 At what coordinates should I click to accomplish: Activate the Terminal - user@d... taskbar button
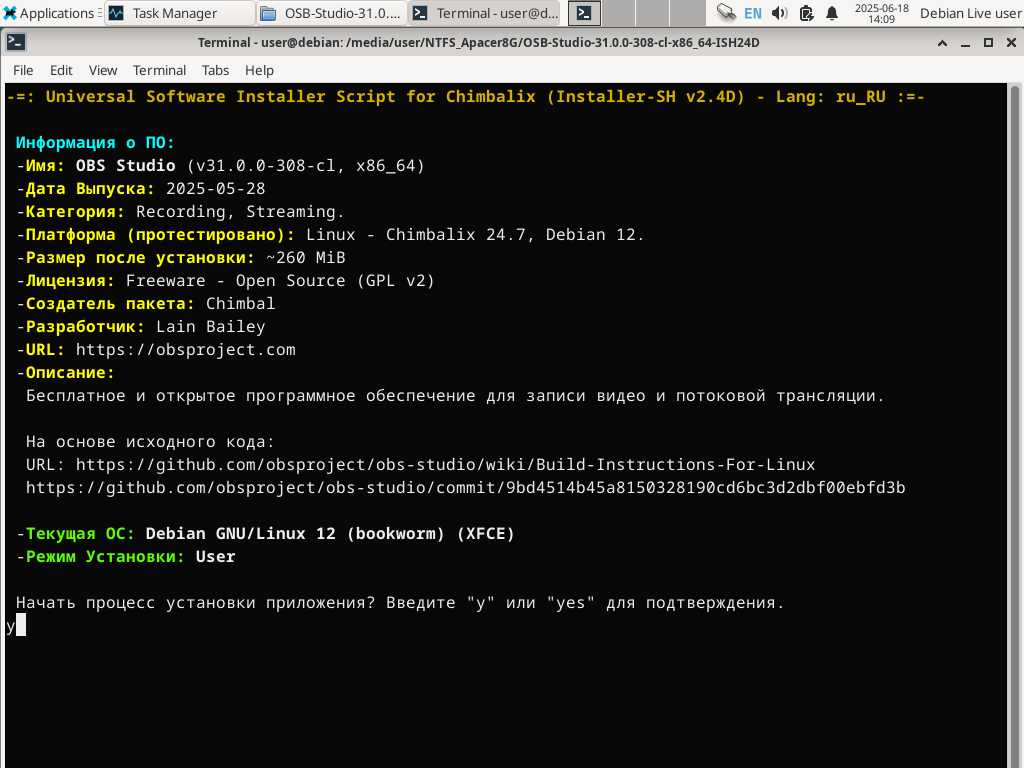485,13
